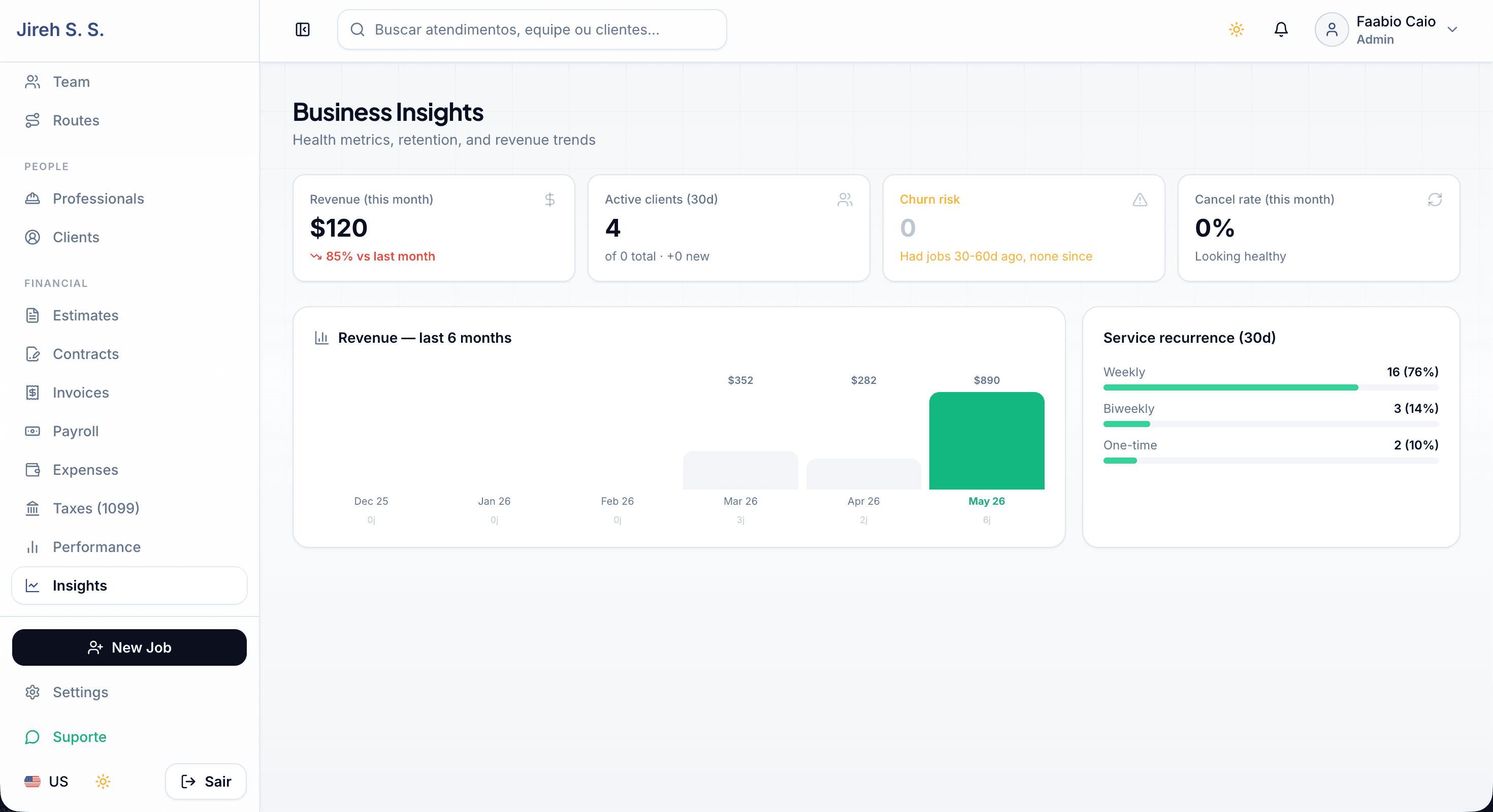Click the Sair logout button

(206, 782)
